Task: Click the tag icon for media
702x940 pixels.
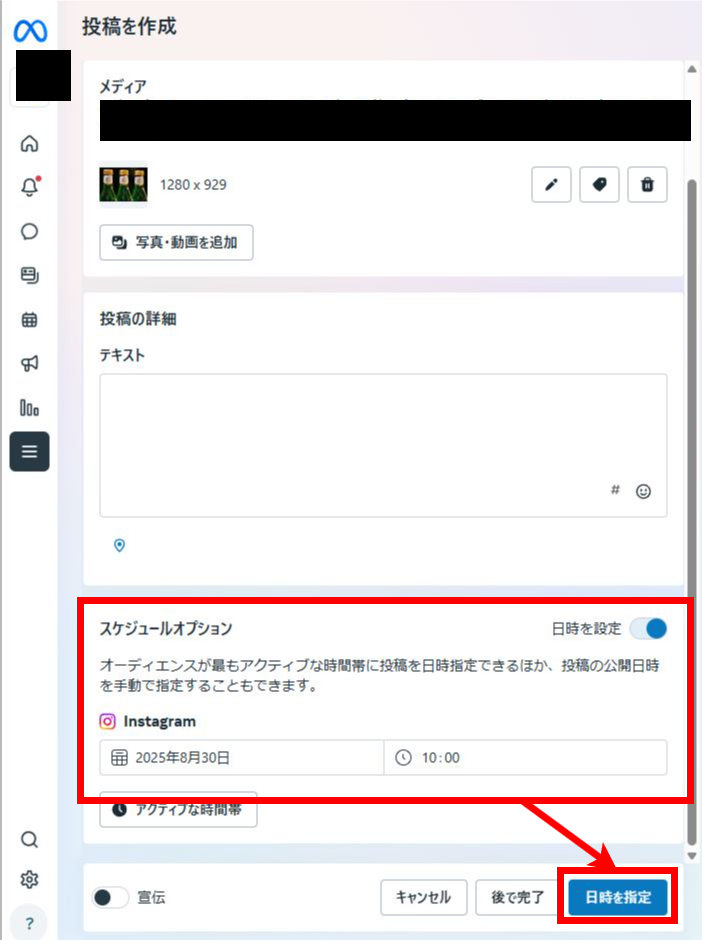Action: pyautogui.click(x=599, y=185)
